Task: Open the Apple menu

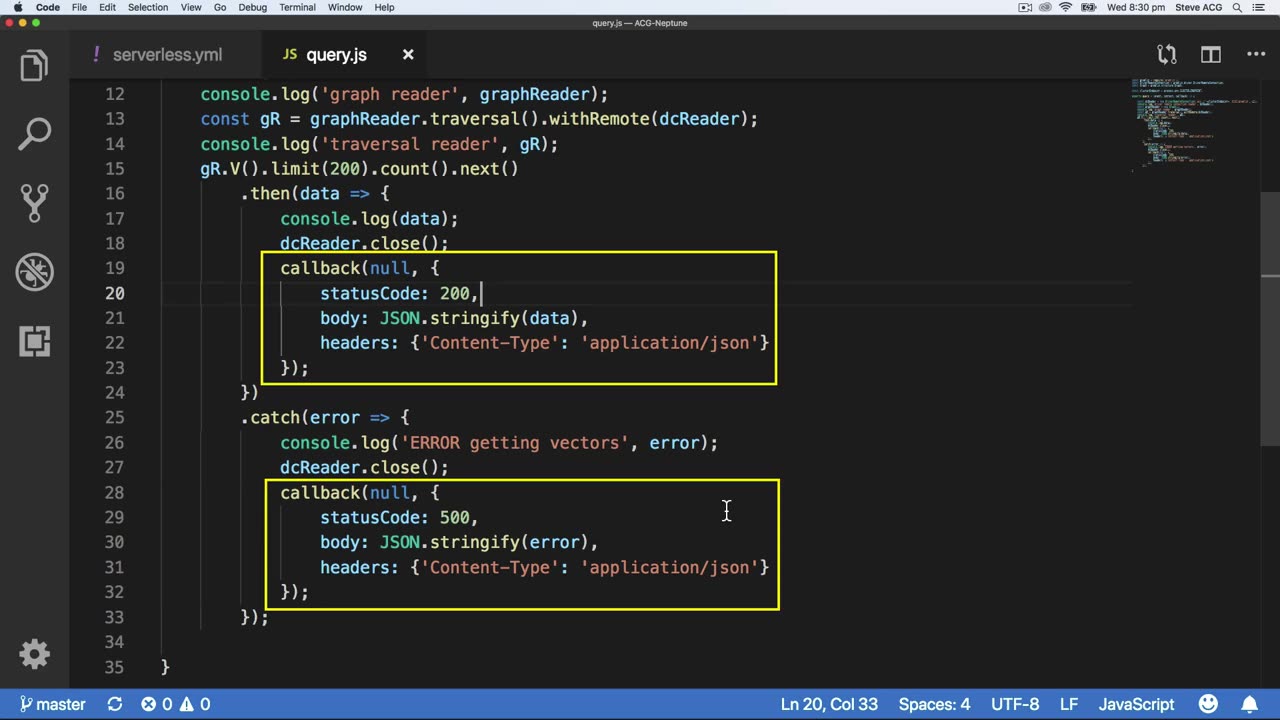Action: (18, 7)
